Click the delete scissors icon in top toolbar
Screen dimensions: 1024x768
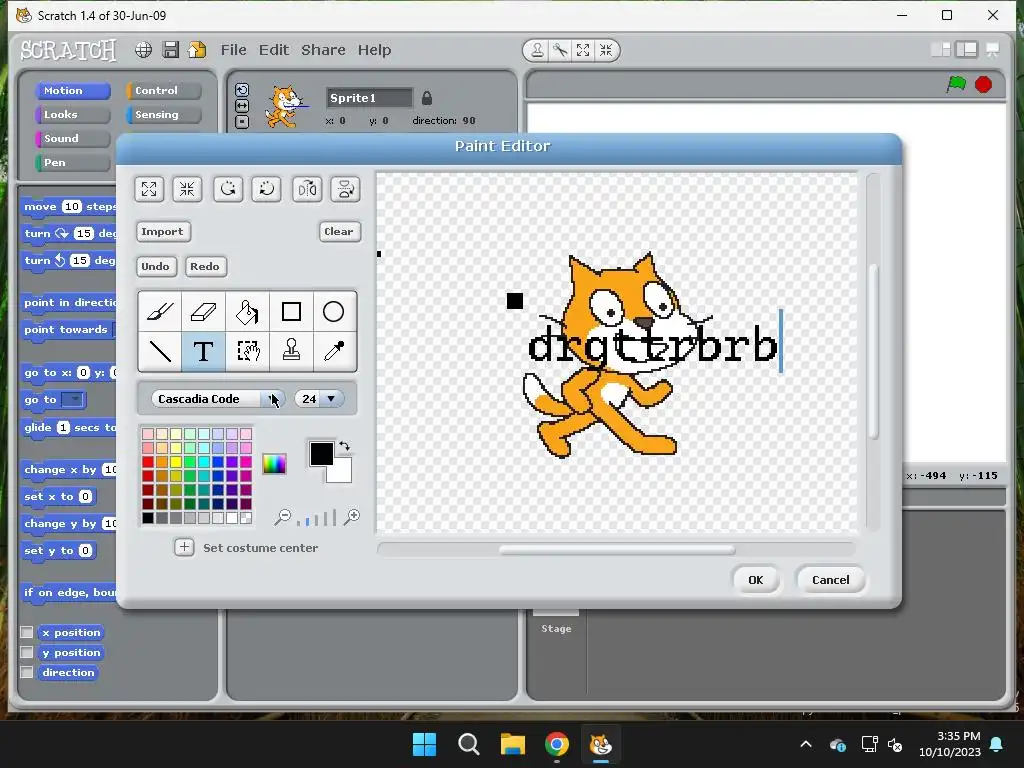(x=560, y=50)
